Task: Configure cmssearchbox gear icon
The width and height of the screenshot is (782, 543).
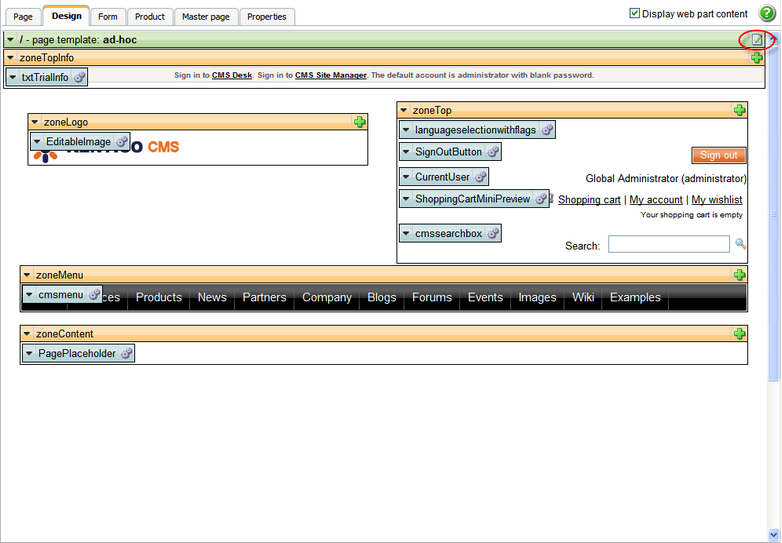Action: pos(493,233)
